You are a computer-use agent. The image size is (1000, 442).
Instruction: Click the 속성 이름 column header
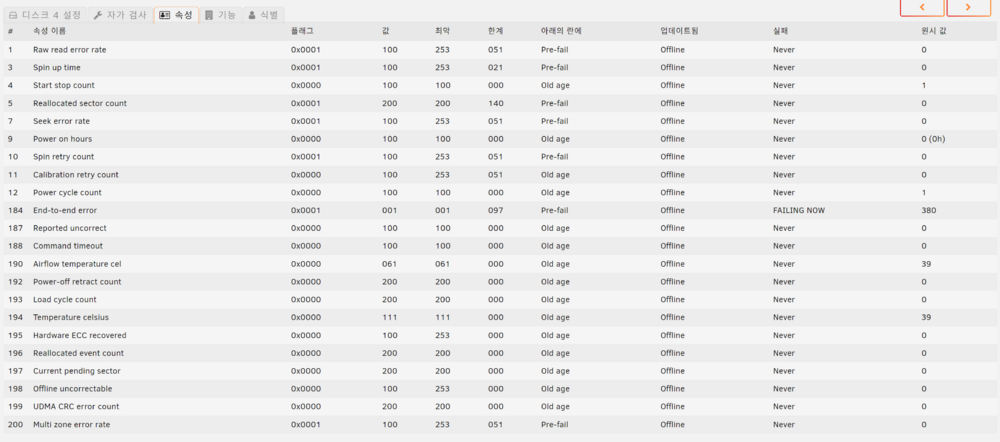click(x=49, y=31)
